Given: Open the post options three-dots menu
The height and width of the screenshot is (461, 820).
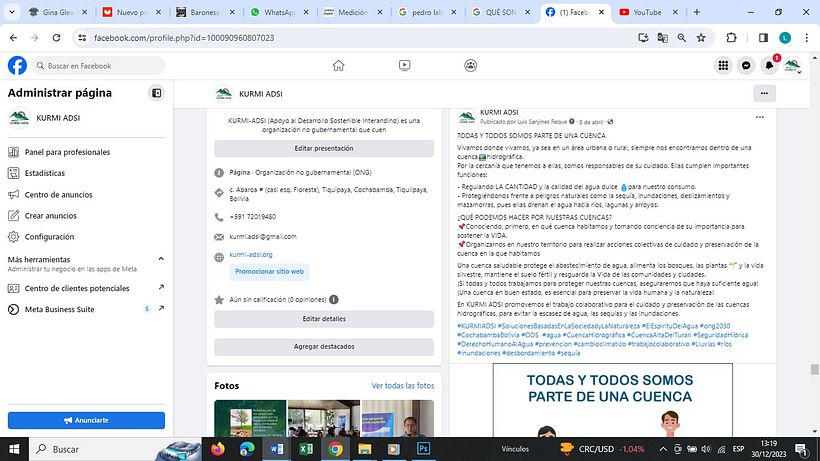Looking at the screenshot, I should (x=760, y=117).
